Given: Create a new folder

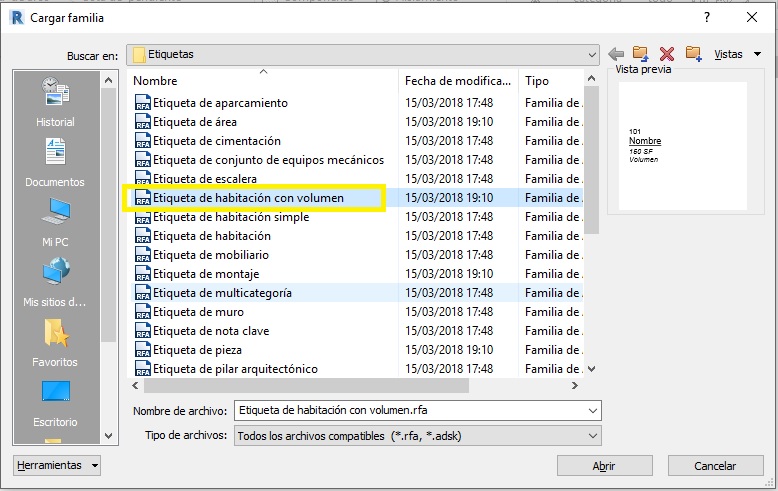Looking at the screenshot, I should pos(693,54).
